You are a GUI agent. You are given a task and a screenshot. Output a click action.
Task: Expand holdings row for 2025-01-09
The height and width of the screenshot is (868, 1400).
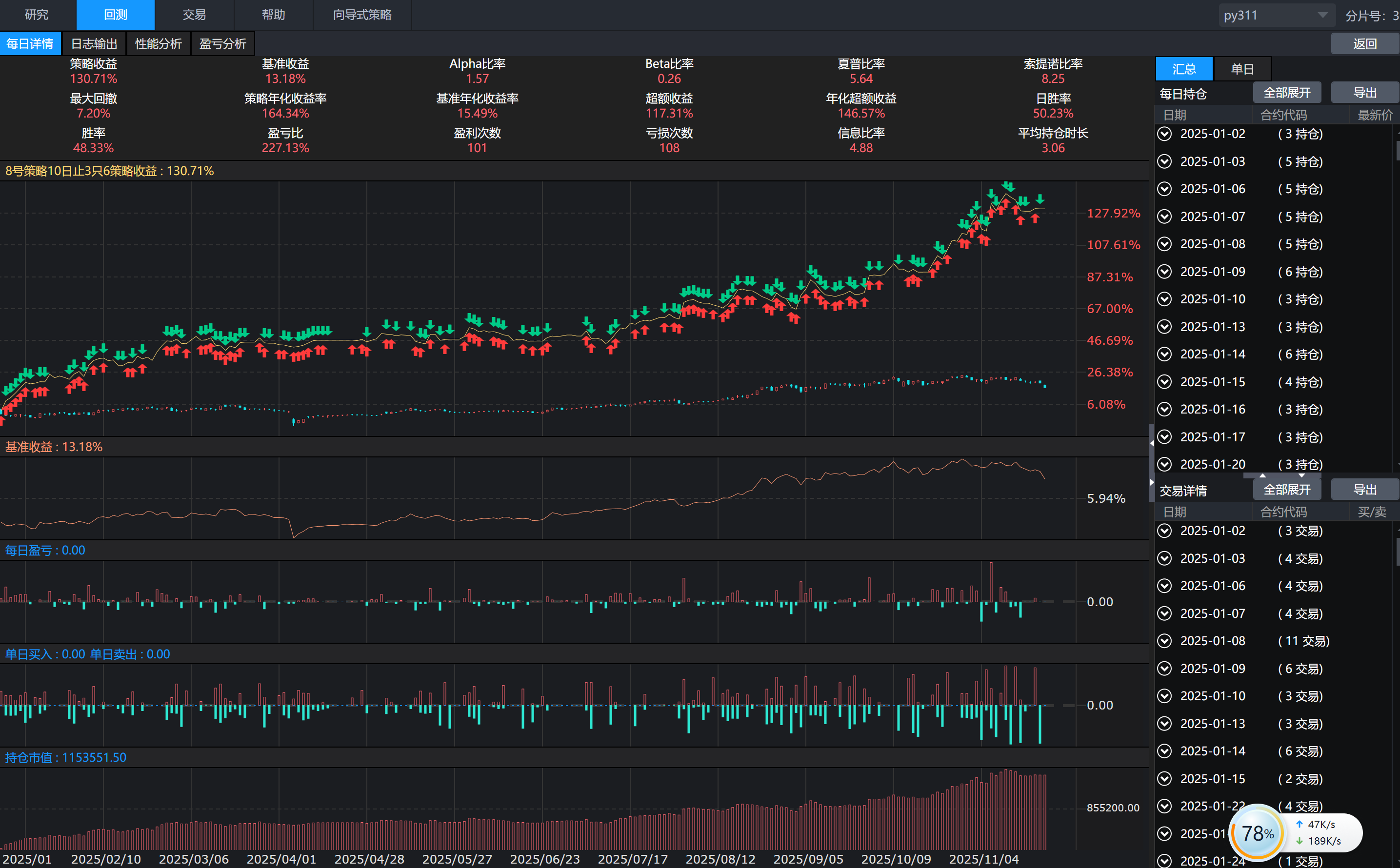click(1164, 272)
